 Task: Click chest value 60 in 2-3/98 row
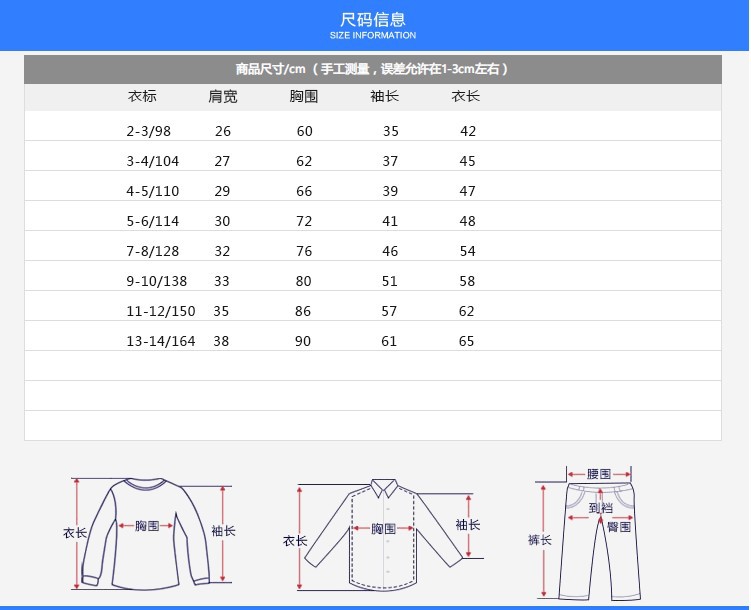pos(305,131)
